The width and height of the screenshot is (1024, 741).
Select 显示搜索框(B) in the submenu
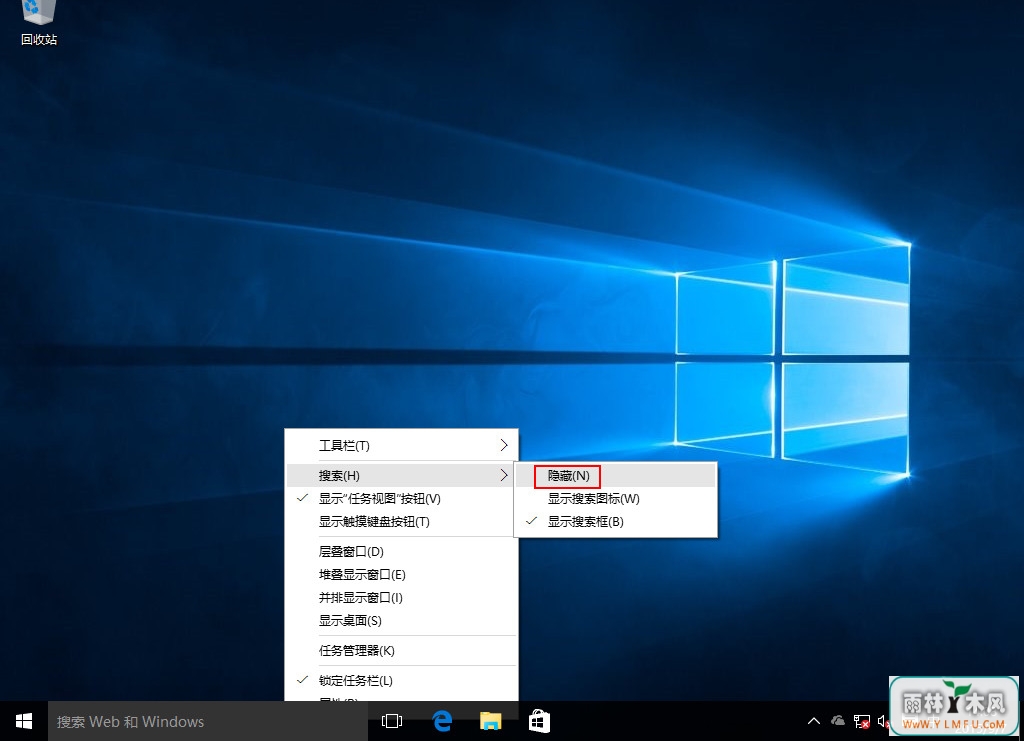tap(616, 522)
